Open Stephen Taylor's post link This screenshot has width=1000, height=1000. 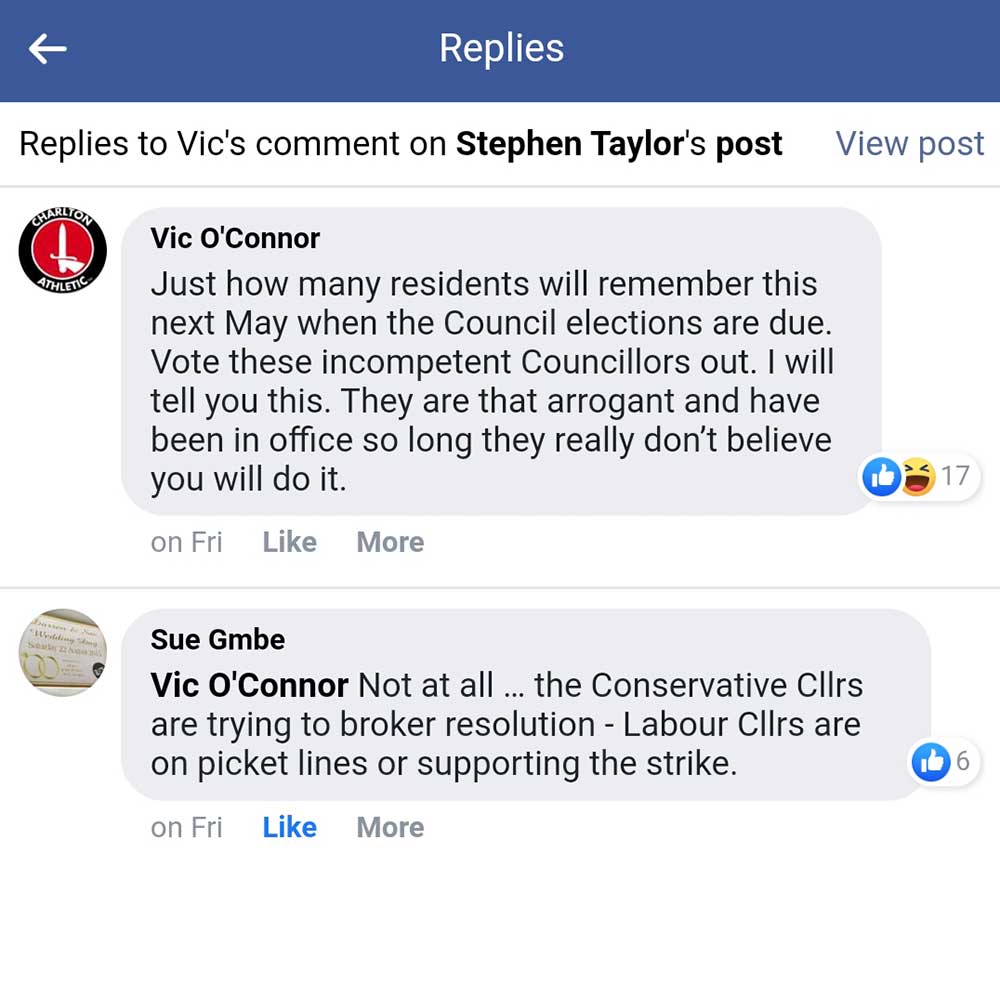pyautogui.click(x=618, y=144)
